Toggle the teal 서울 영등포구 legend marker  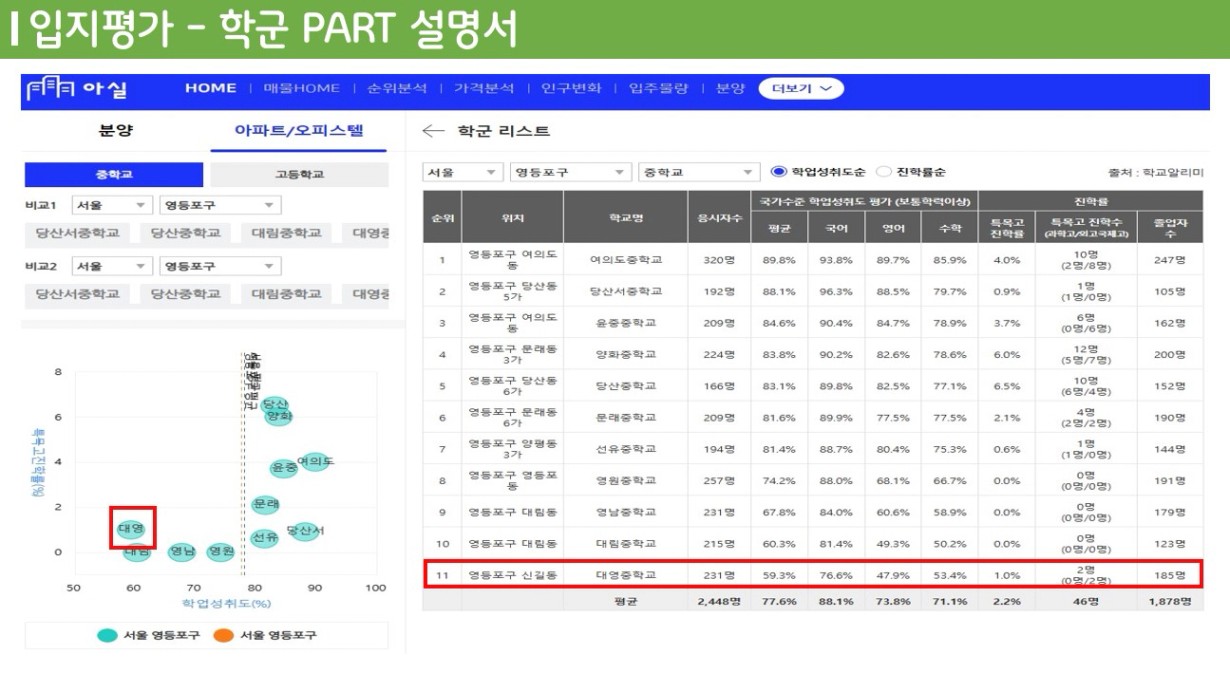click(105, 635)
